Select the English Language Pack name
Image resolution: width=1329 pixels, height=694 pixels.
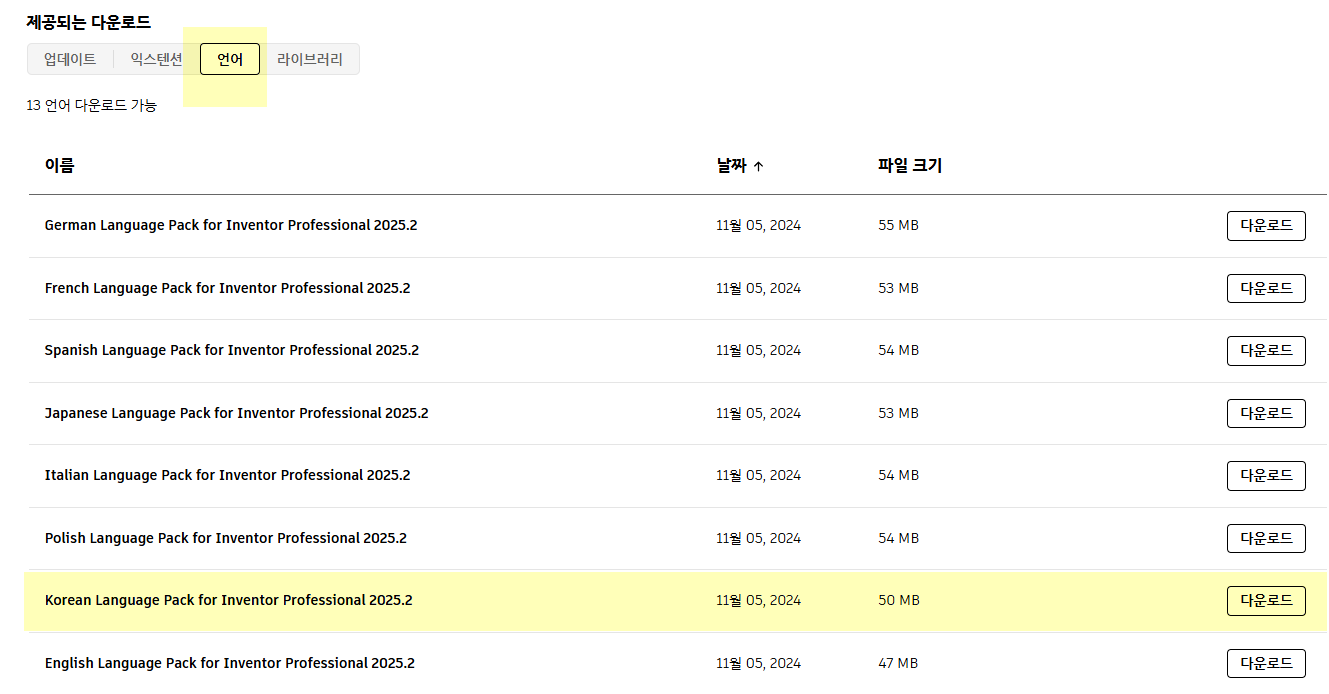click(230, 663)
